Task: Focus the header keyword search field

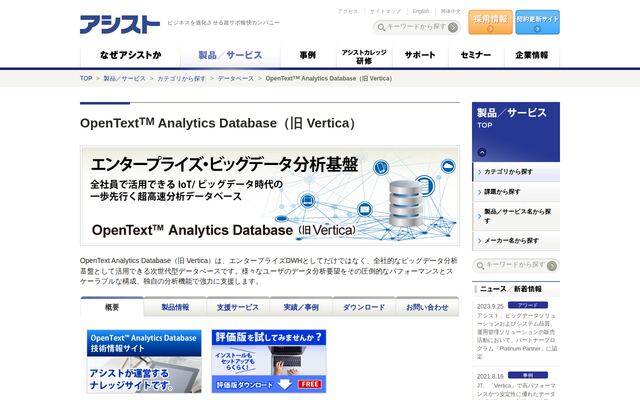Action: pos(416,27)
